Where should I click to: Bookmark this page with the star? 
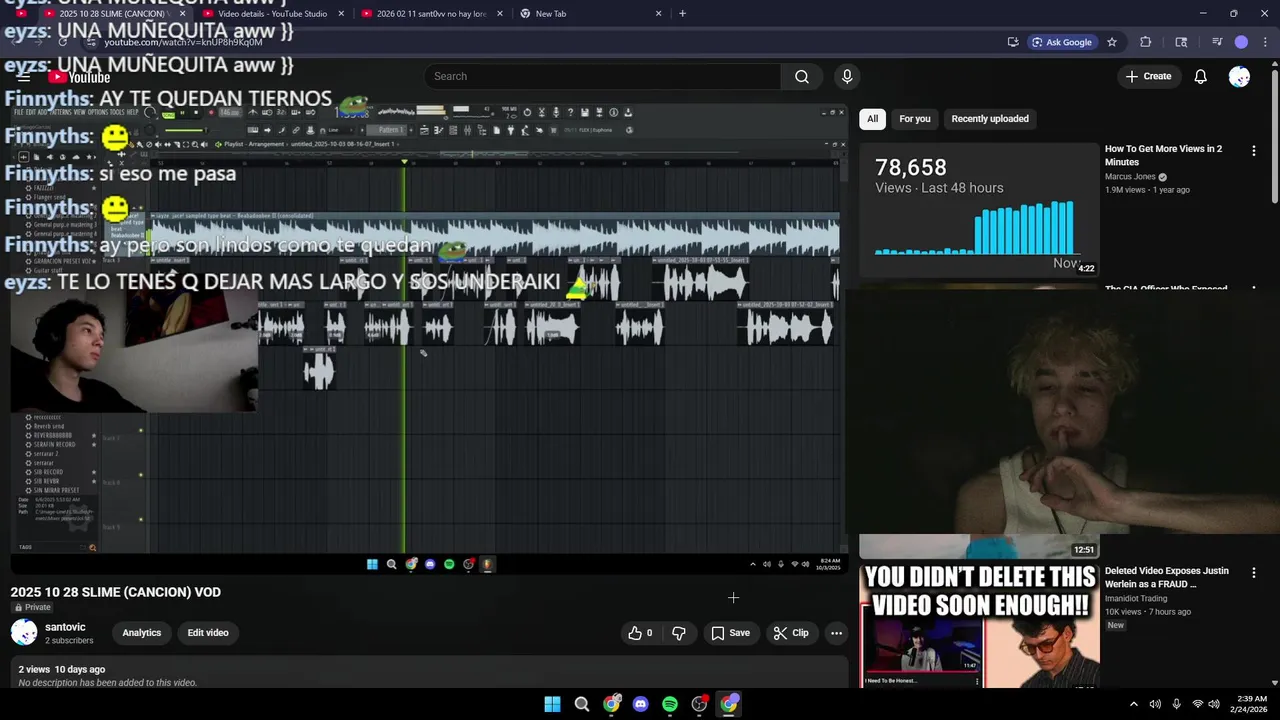pyautogui.click(x=1111, y=42)
